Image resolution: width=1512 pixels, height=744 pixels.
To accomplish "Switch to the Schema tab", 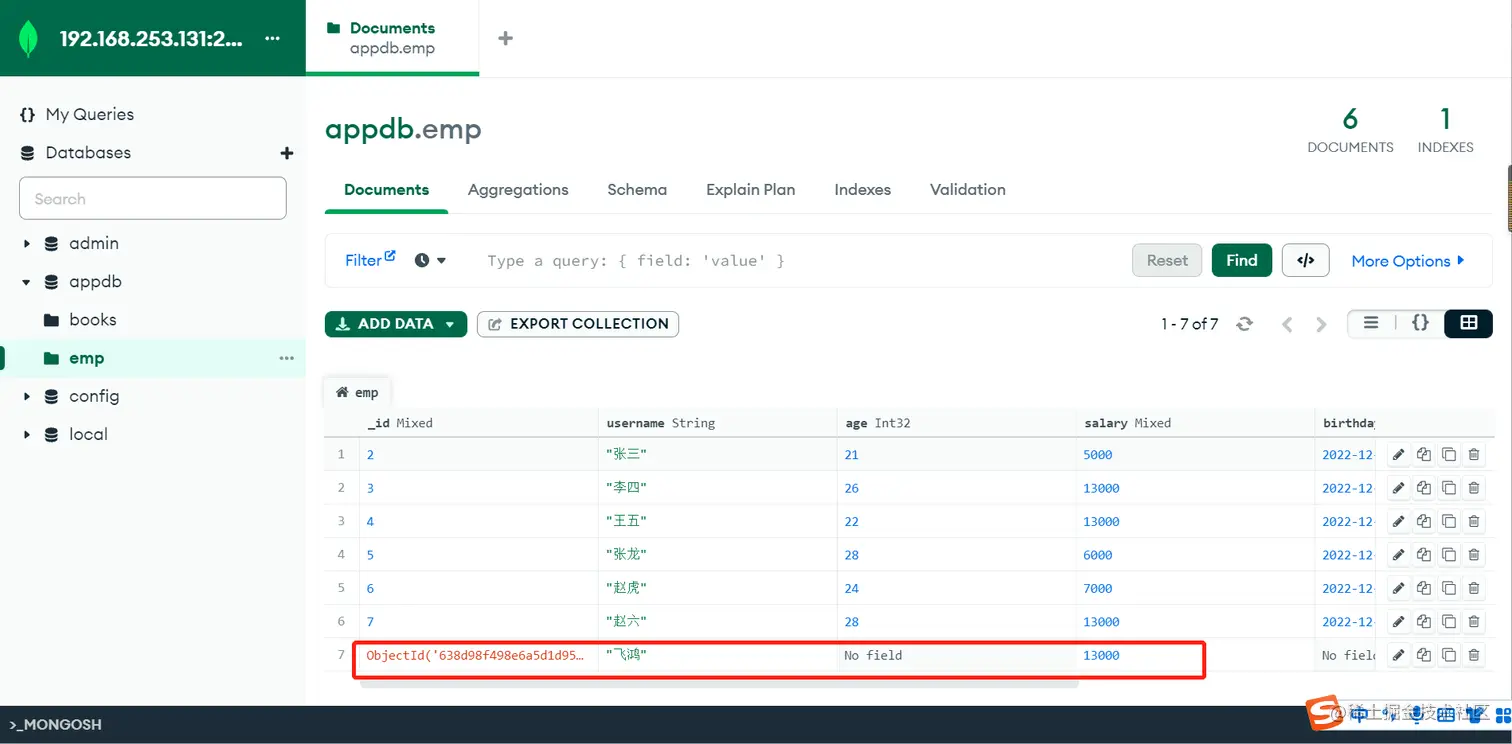I will (x=637, y=190).
